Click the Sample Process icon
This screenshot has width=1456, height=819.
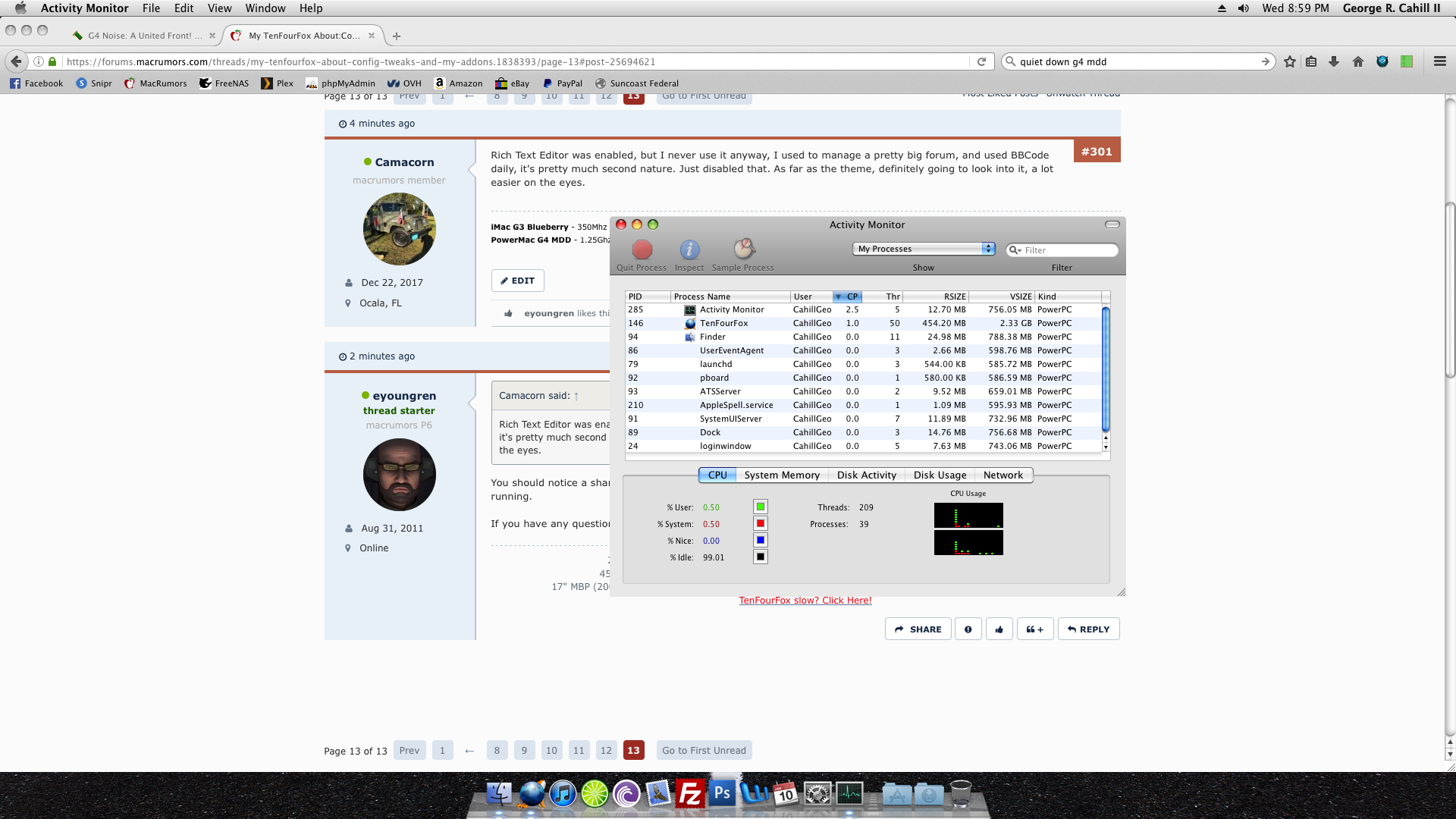743,249
